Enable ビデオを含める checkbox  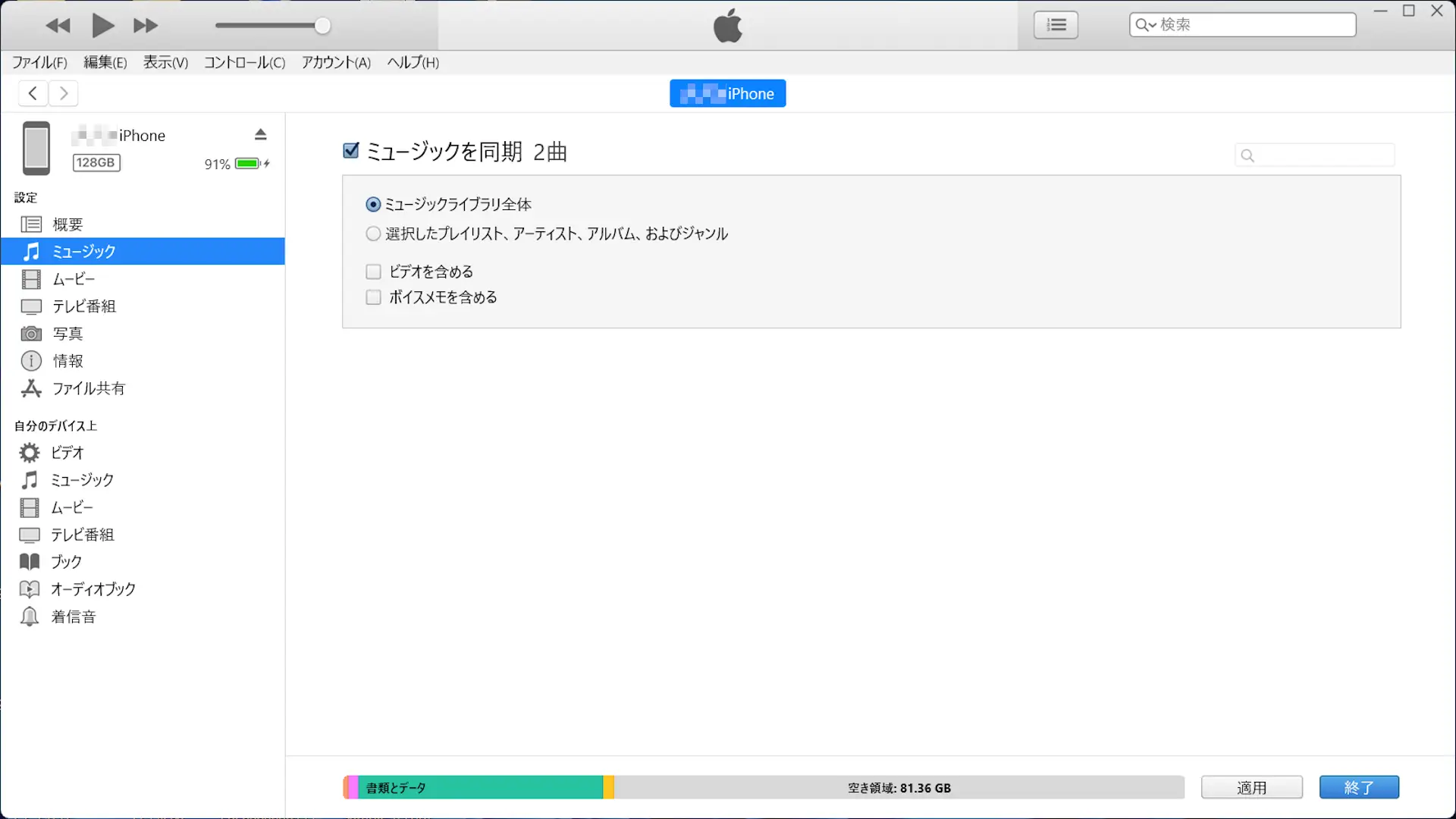[373, 271]
